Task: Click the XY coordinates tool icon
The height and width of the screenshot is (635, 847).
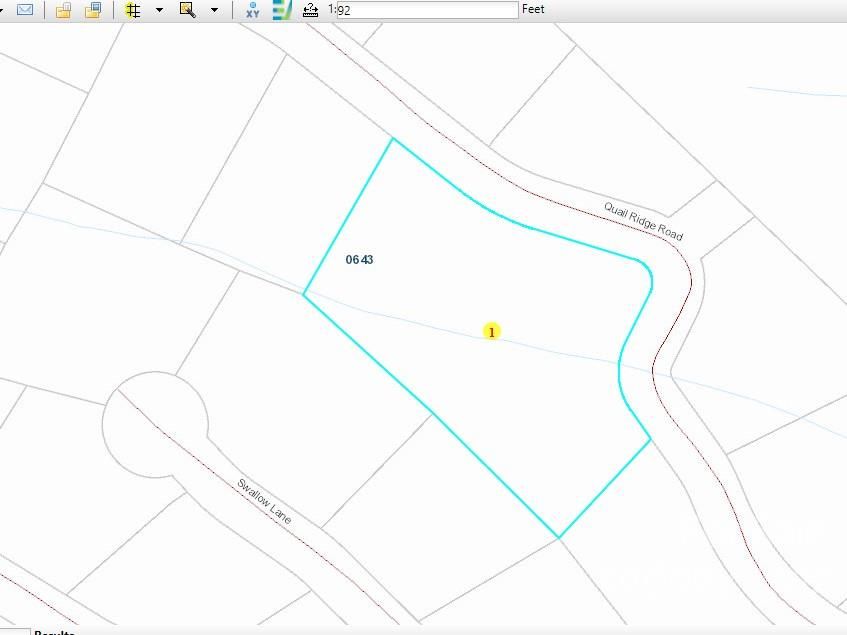Action: (252, 10)
